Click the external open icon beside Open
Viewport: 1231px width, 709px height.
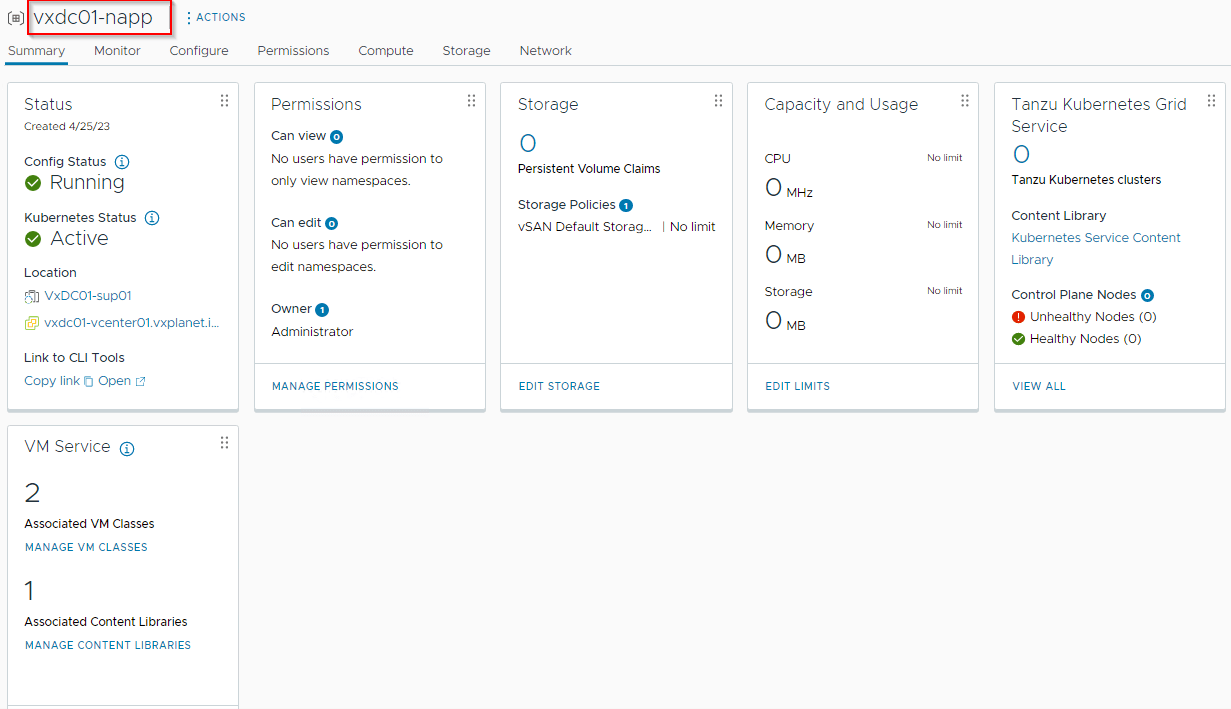pos(140,381)
